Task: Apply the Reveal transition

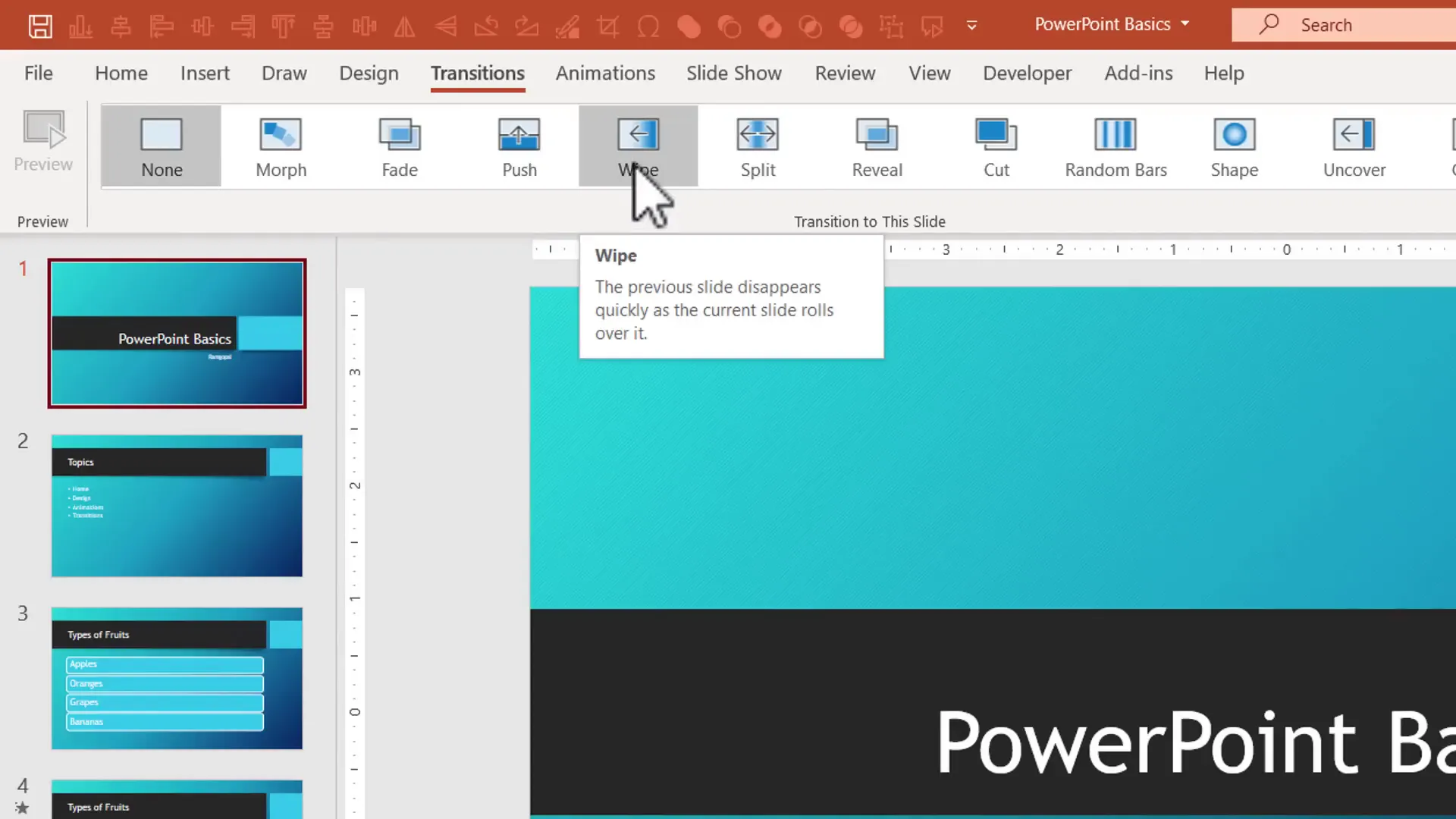Action: click(x=877, y=146)
